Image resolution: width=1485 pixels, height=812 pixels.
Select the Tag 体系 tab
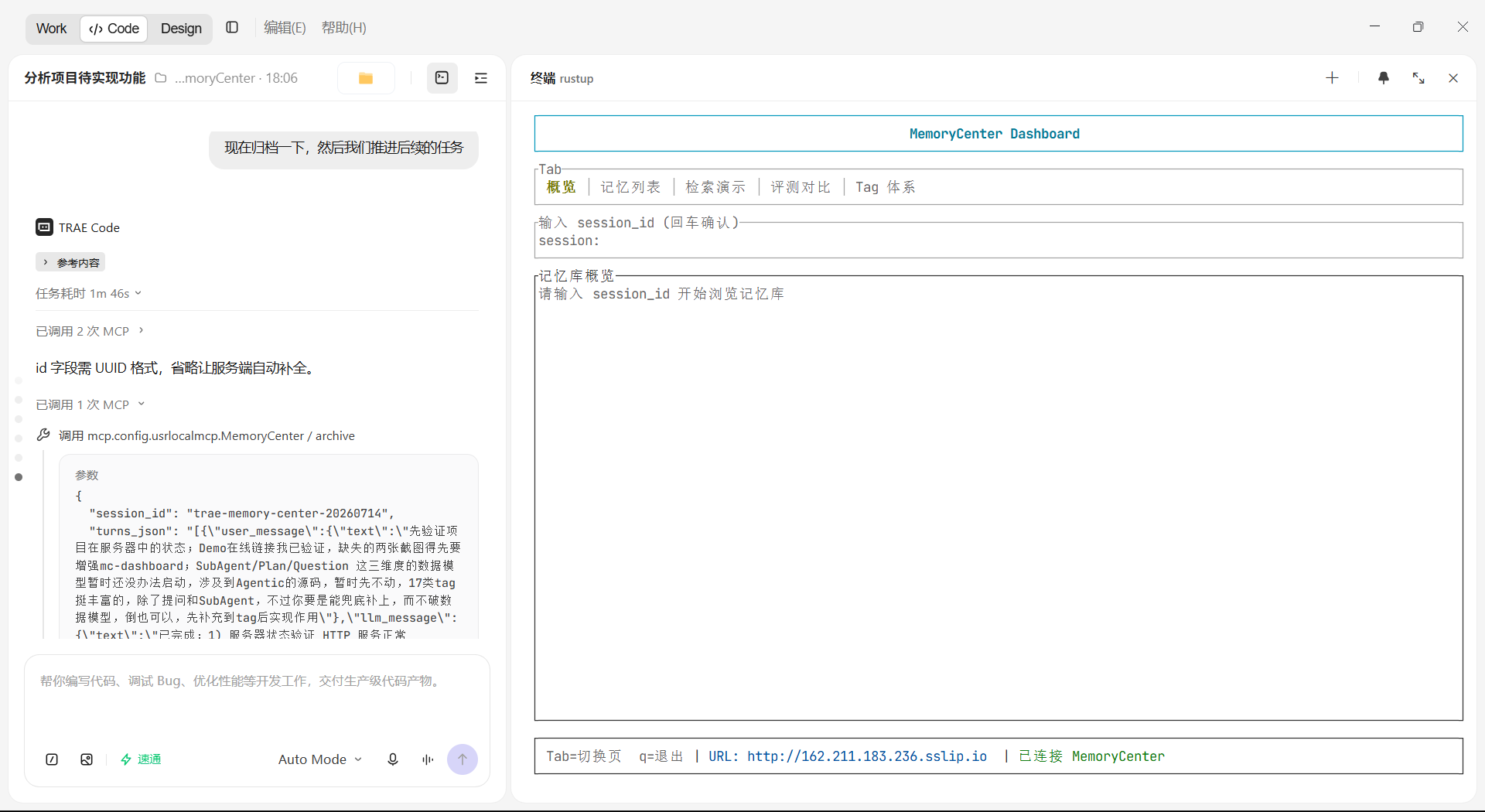886,187
